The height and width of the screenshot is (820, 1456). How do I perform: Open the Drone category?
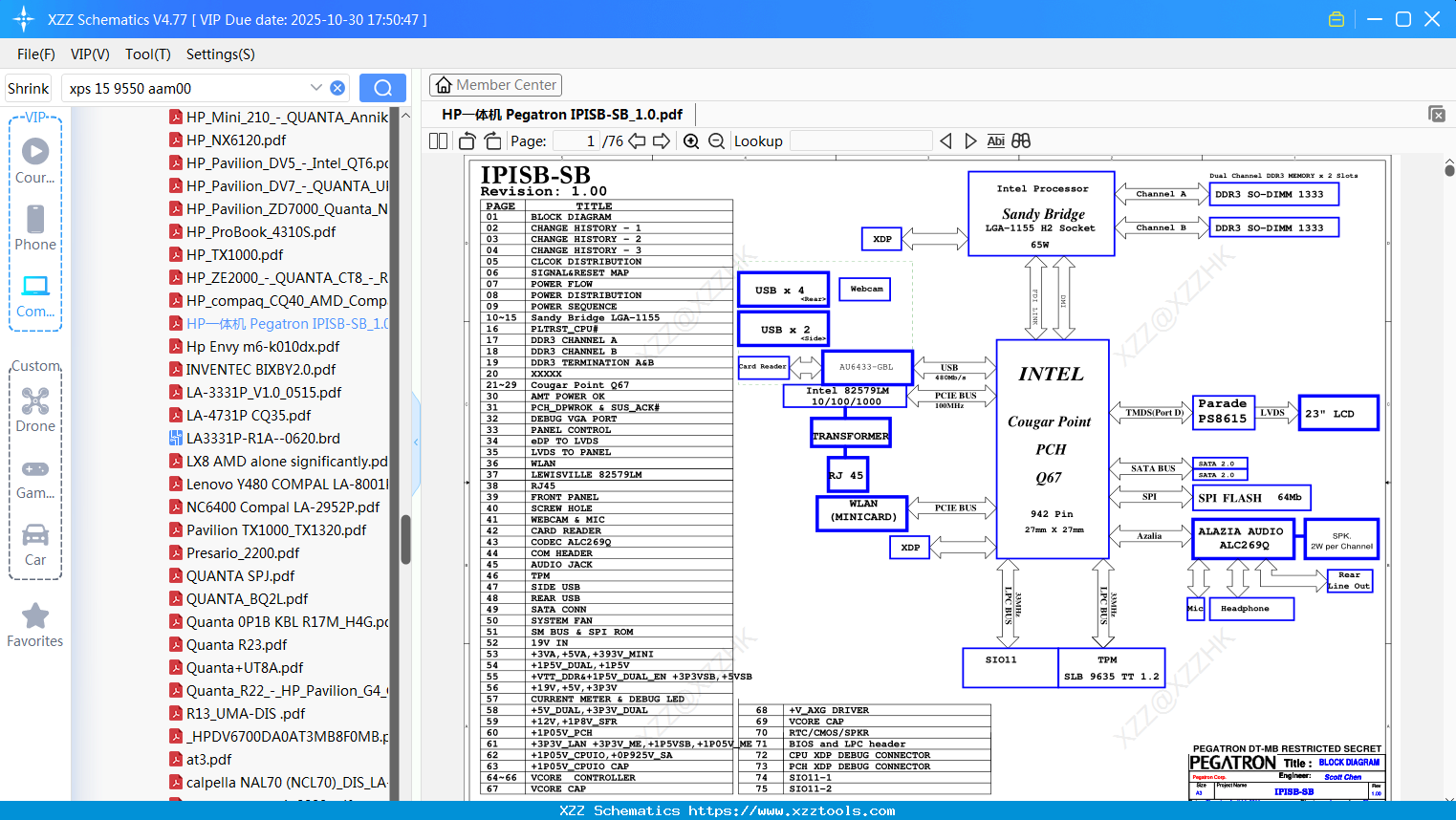pyautogui.click(x=35, y=409)
